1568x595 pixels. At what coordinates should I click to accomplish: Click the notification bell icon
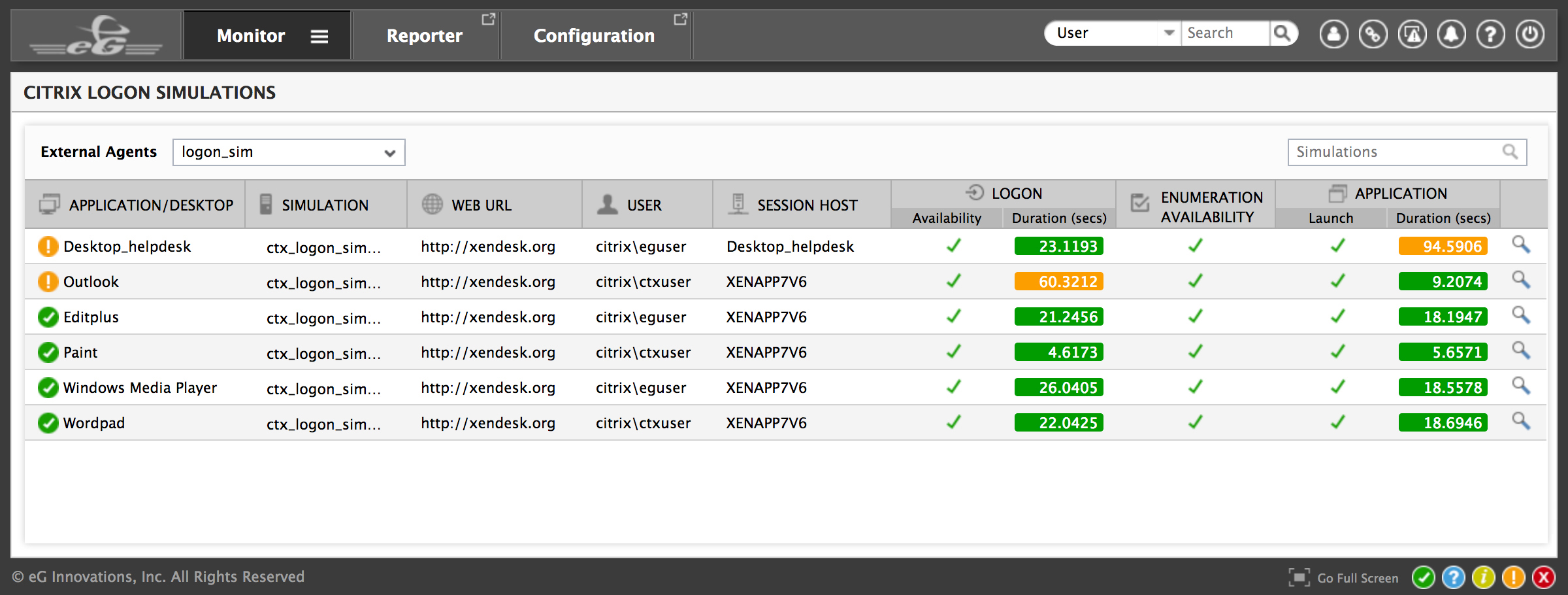[x=1451, y=34]
